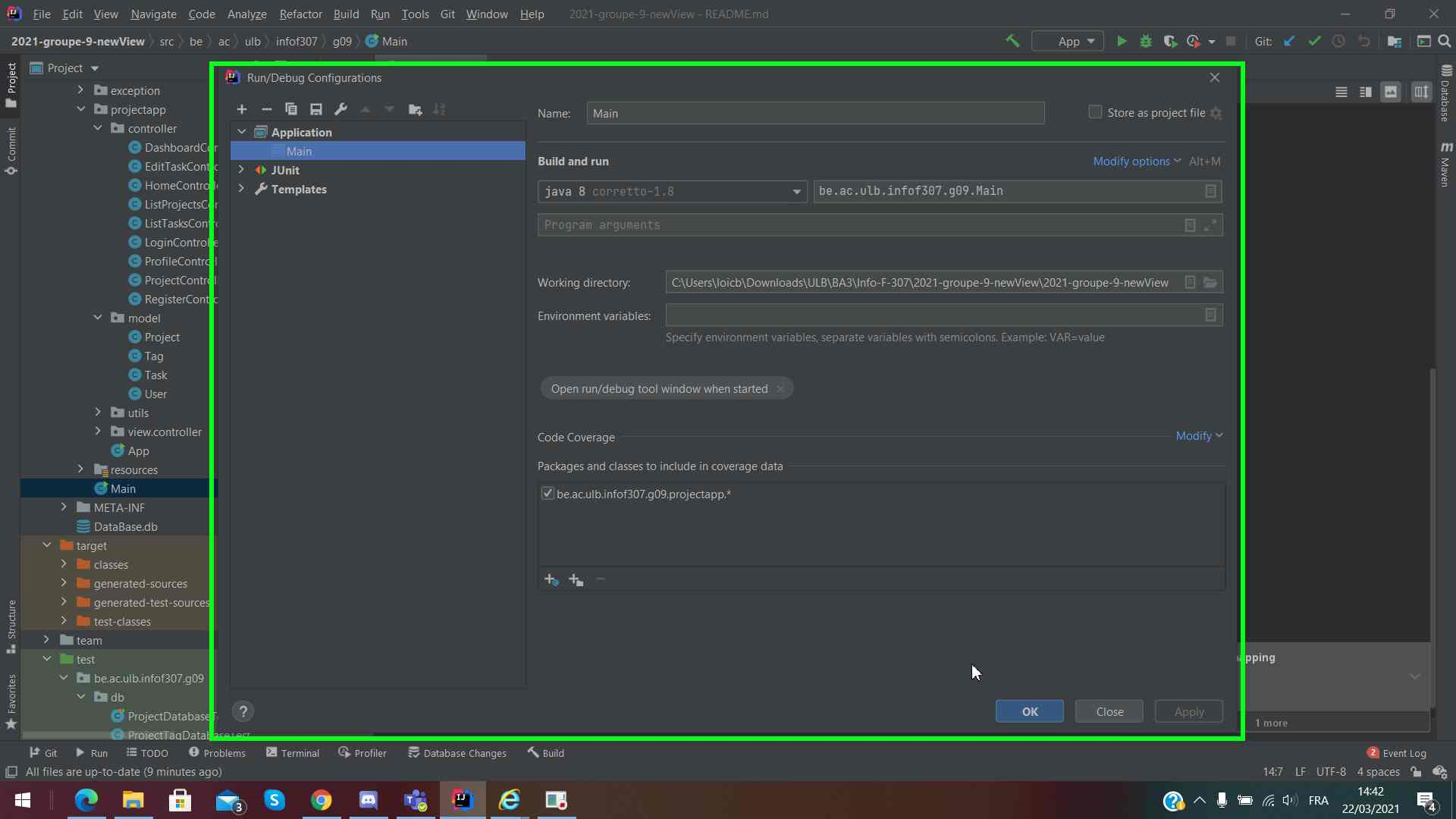Click the Name input field
Image resolution: width=1456 pixels, height=819 pixels.
pyautogui.click(x=815, y=113)
